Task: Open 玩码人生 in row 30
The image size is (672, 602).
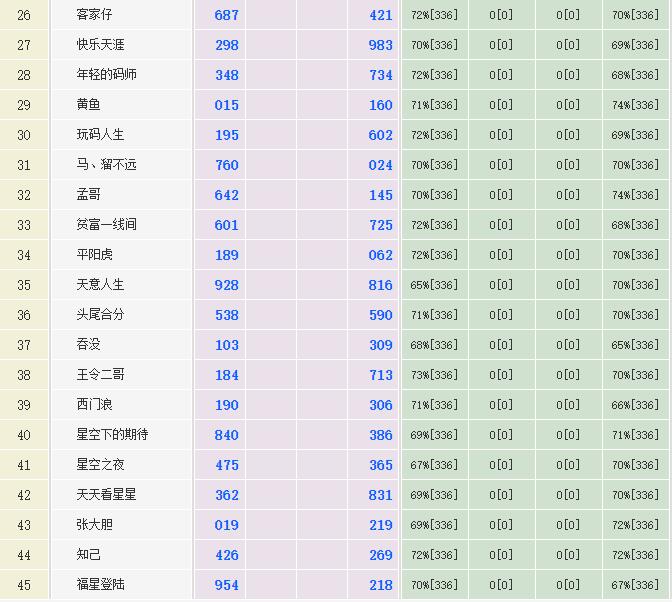Action: click(101, 135)
